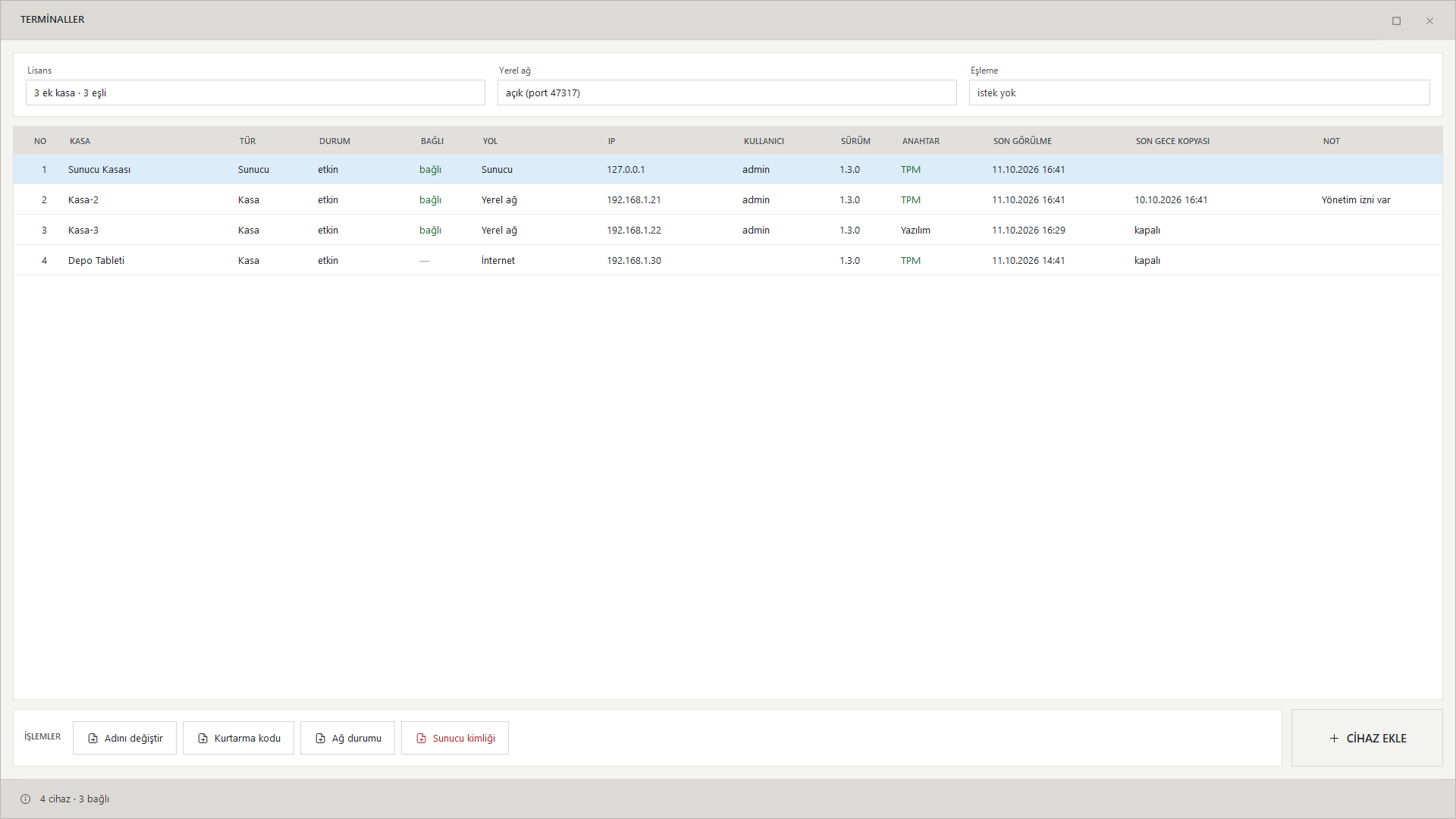Click the Ağ durumu button

pos(347,738)
